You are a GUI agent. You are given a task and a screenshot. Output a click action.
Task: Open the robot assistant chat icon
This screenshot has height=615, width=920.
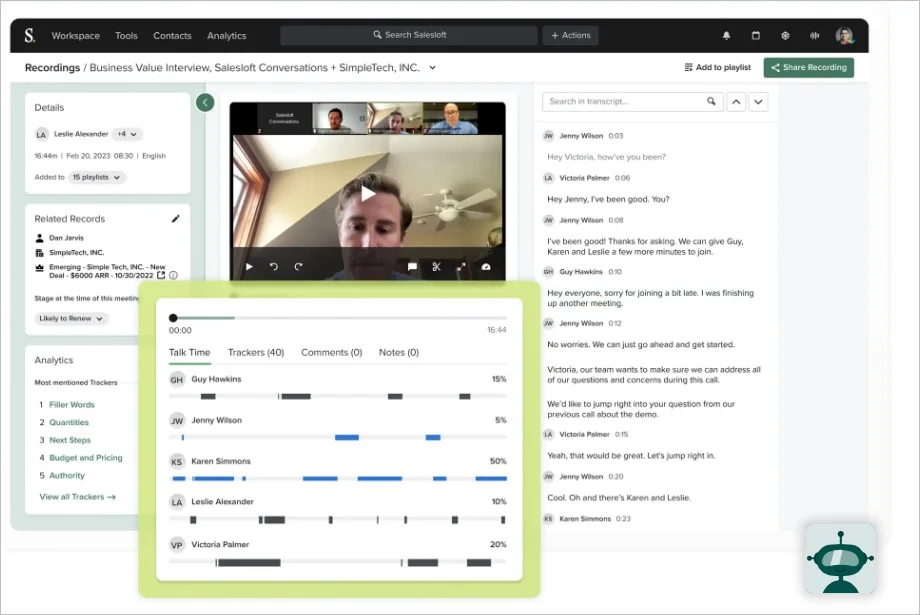point(840,559)
